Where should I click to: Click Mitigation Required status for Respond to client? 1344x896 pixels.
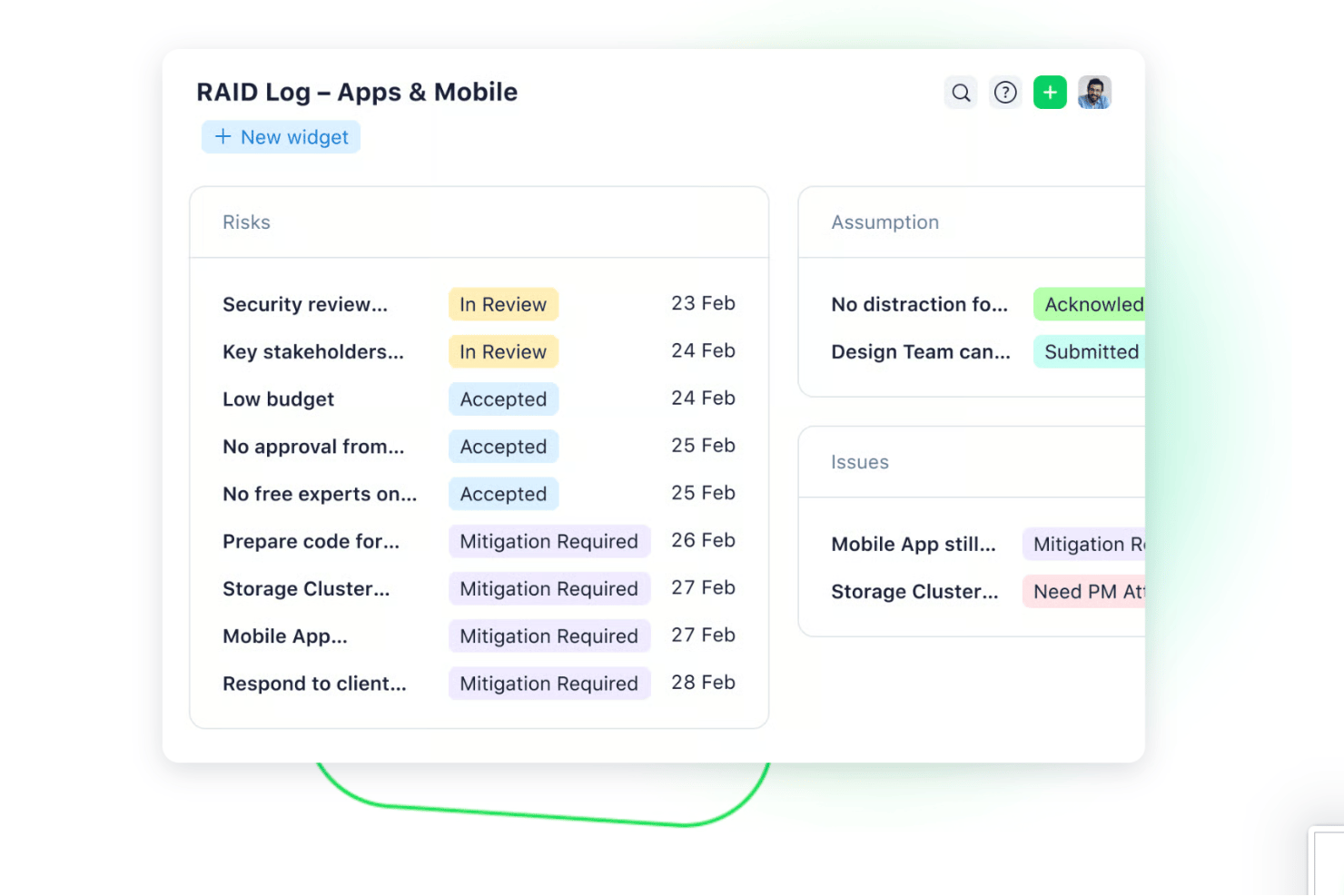click(x=549, y=684)
